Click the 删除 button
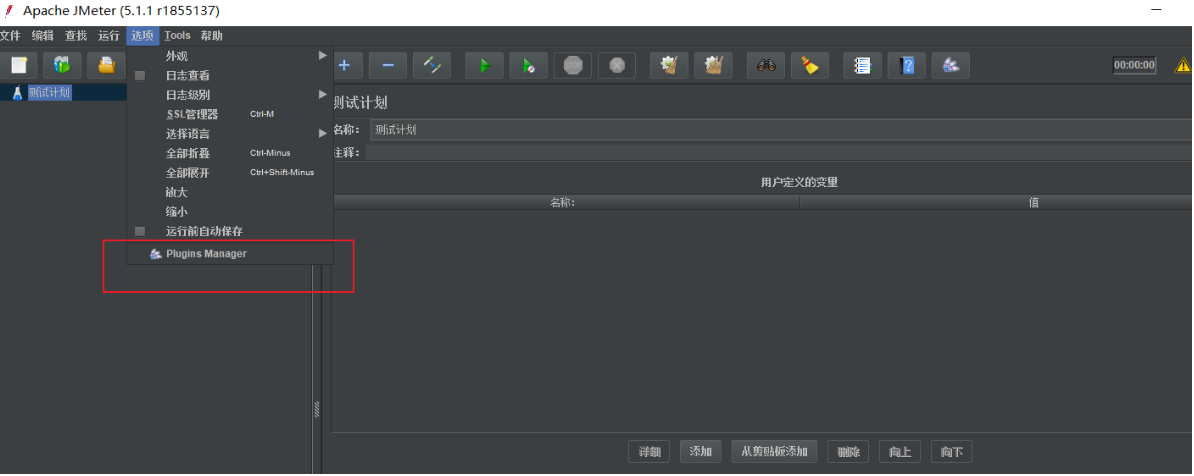The image size is (1194, 476). [x=848, y=452]
